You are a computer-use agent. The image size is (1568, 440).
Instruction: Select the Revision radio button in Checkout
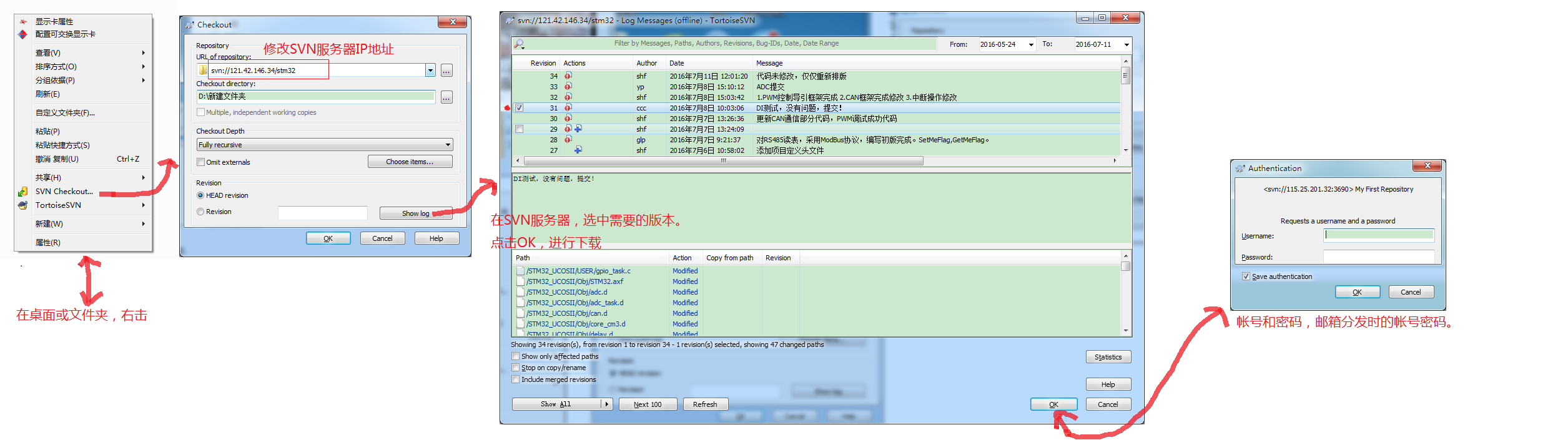(200, 212)
